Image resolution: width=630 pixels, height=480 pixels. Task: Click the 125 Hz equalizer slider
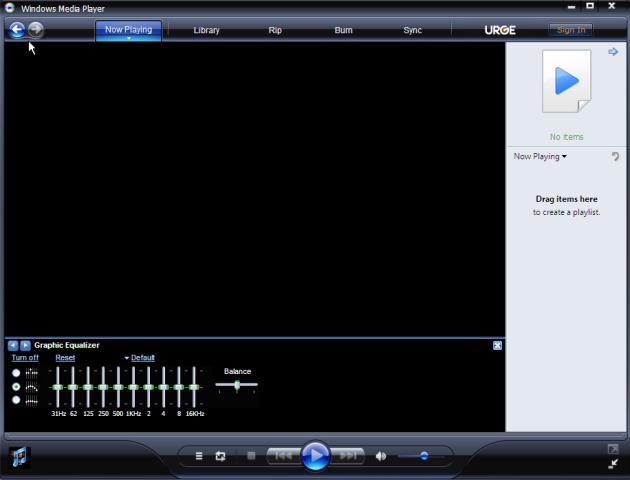tap(88, 387)
